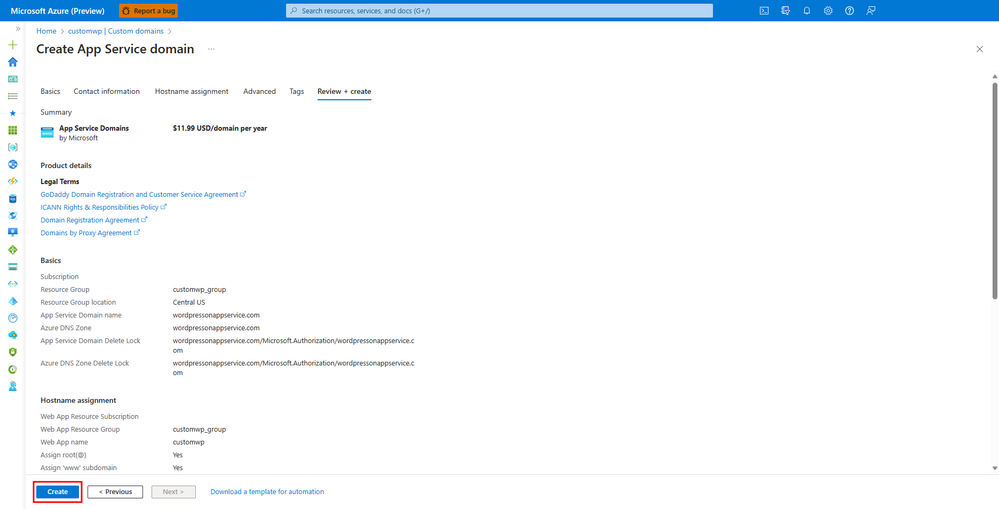Open the Function App lightning bolt icon
The image size is (999, 509).
[12, 181]
